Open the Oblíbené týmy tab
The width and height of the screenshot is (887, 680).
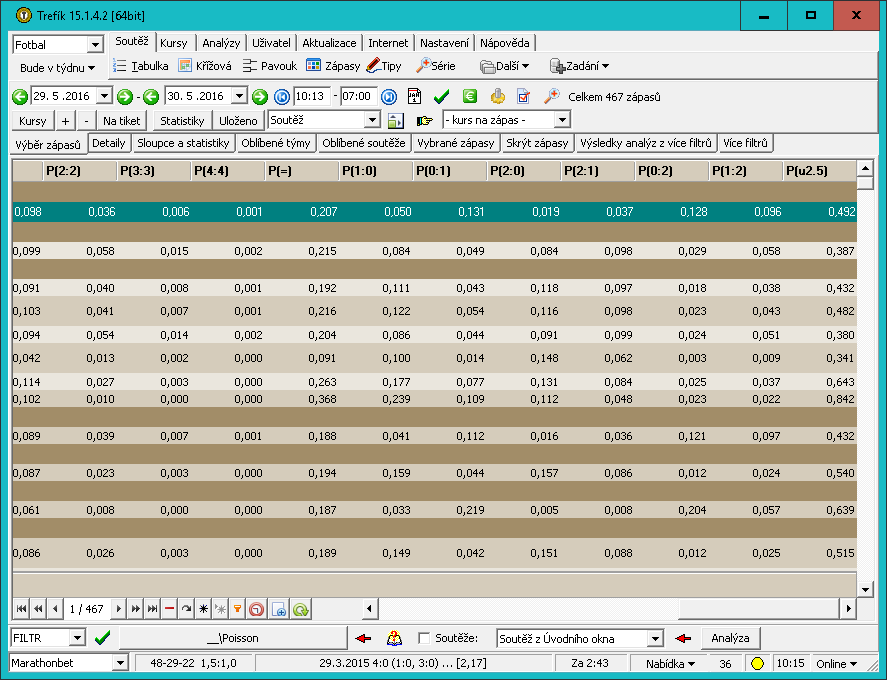[x=276, y=143]
